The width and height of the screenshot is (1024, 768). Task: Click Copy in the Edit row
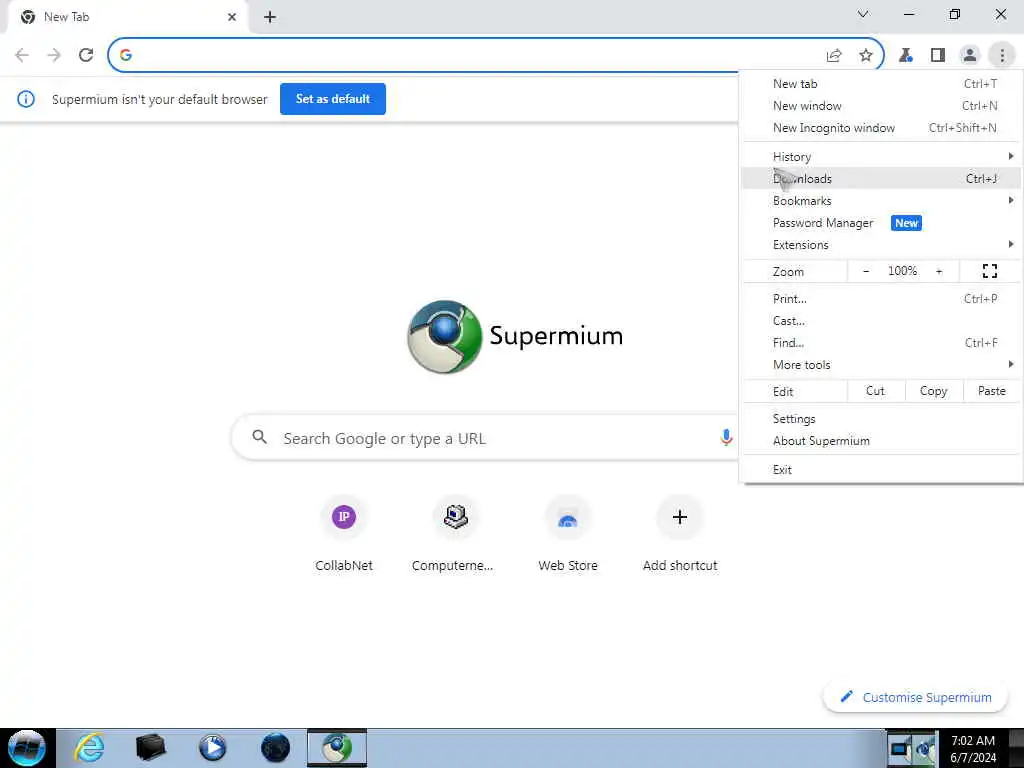pos(934,391)
